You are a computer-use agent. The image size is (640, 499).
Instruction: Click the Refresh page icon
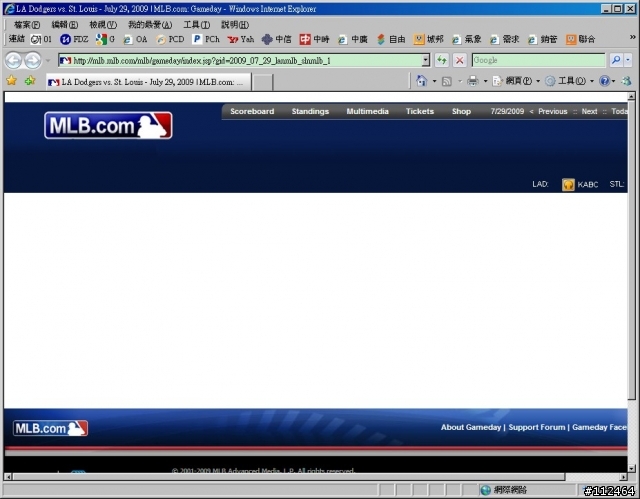(442, 60)
